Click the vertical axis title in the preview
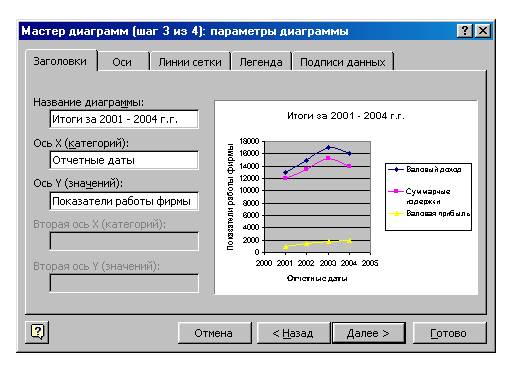515x373 pixels. coord(230,197)
